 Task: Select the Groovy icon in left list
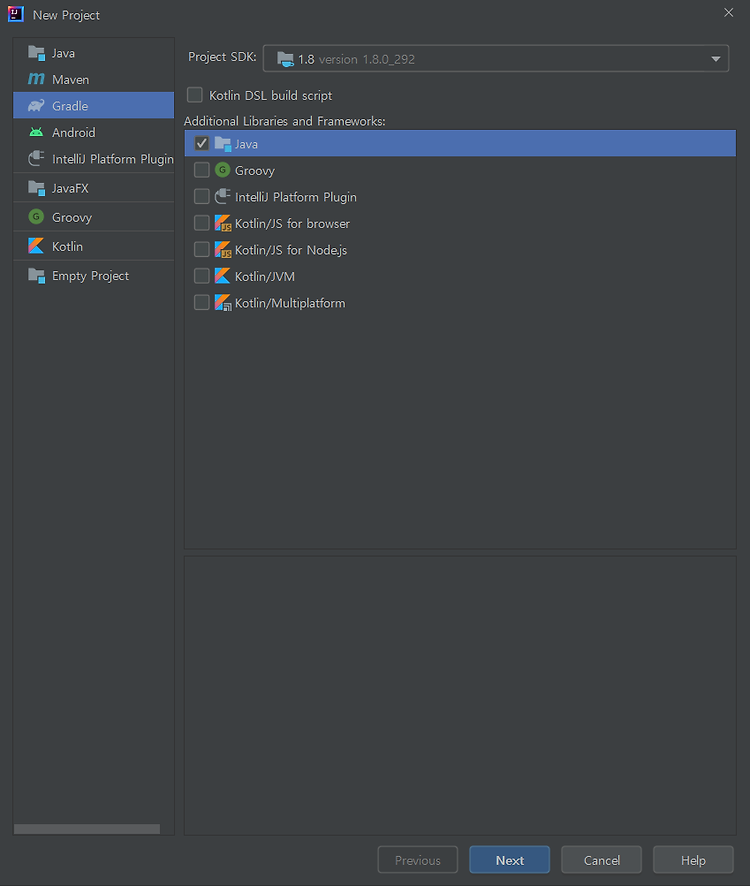pyautogui.click(x=36, y=217)
